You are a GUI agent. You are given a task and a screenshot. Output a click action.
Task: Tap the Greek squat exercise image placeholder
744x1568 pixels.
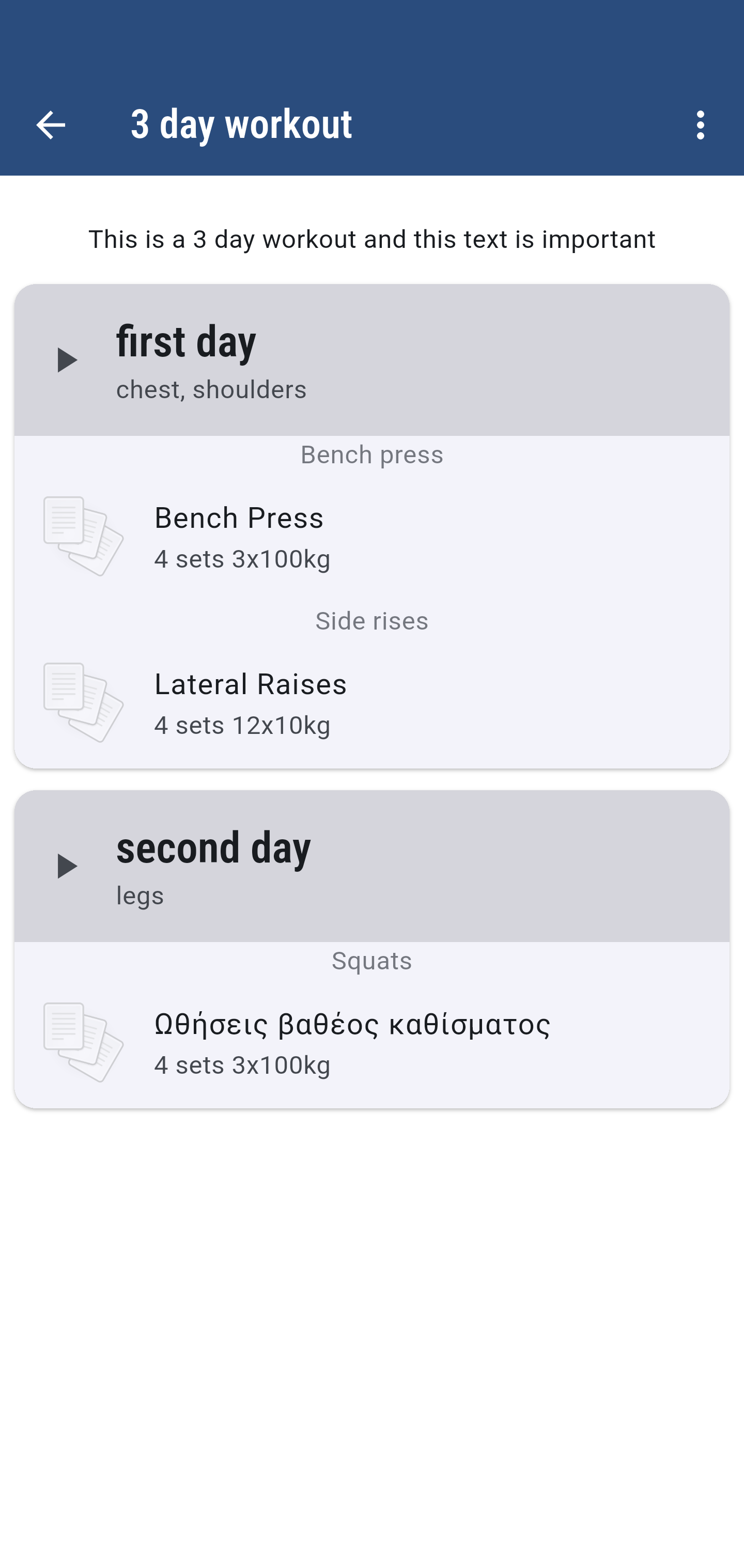click(83, 1042)
